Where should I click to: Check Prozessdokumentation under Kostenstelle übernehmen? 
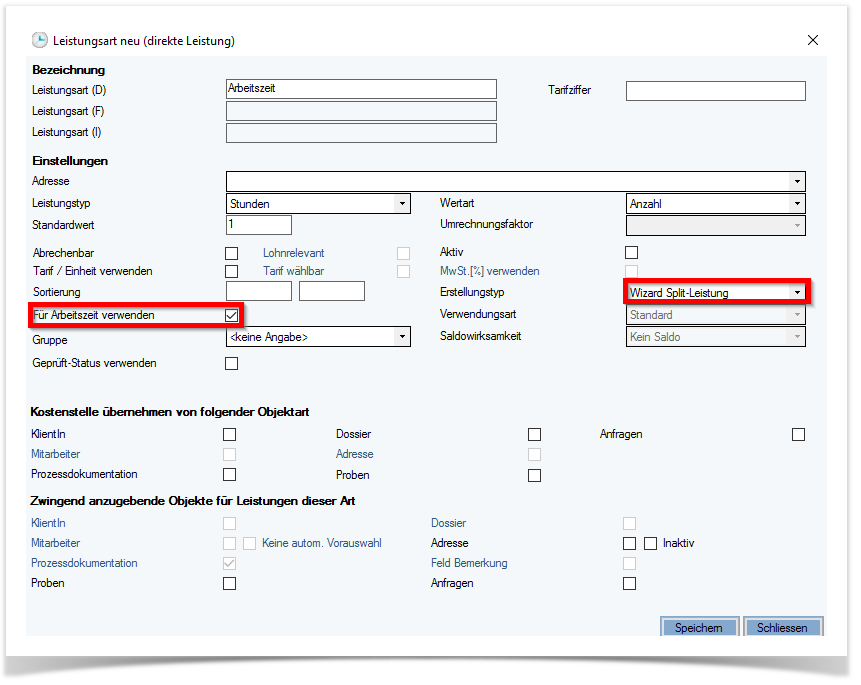(x=230, y=475)
